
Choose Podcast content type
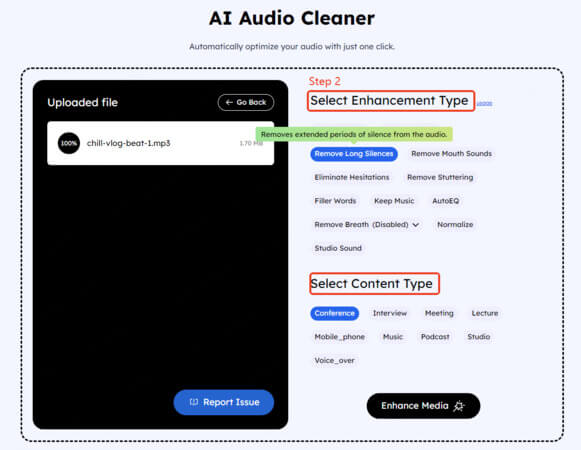point(435,337)
